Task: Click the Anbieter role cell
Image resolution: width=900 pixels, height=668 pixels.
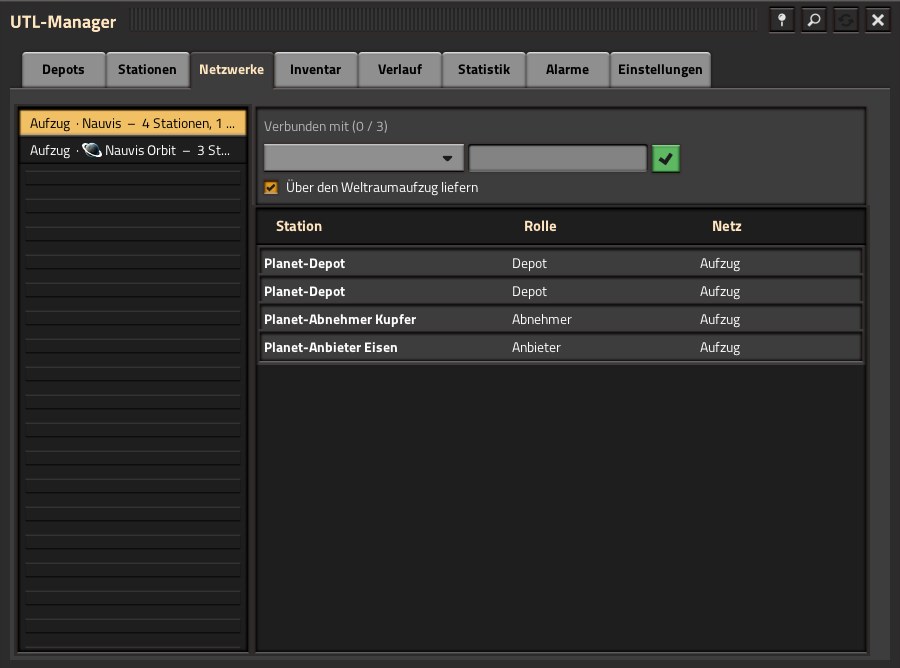Action: coord(536,348)
